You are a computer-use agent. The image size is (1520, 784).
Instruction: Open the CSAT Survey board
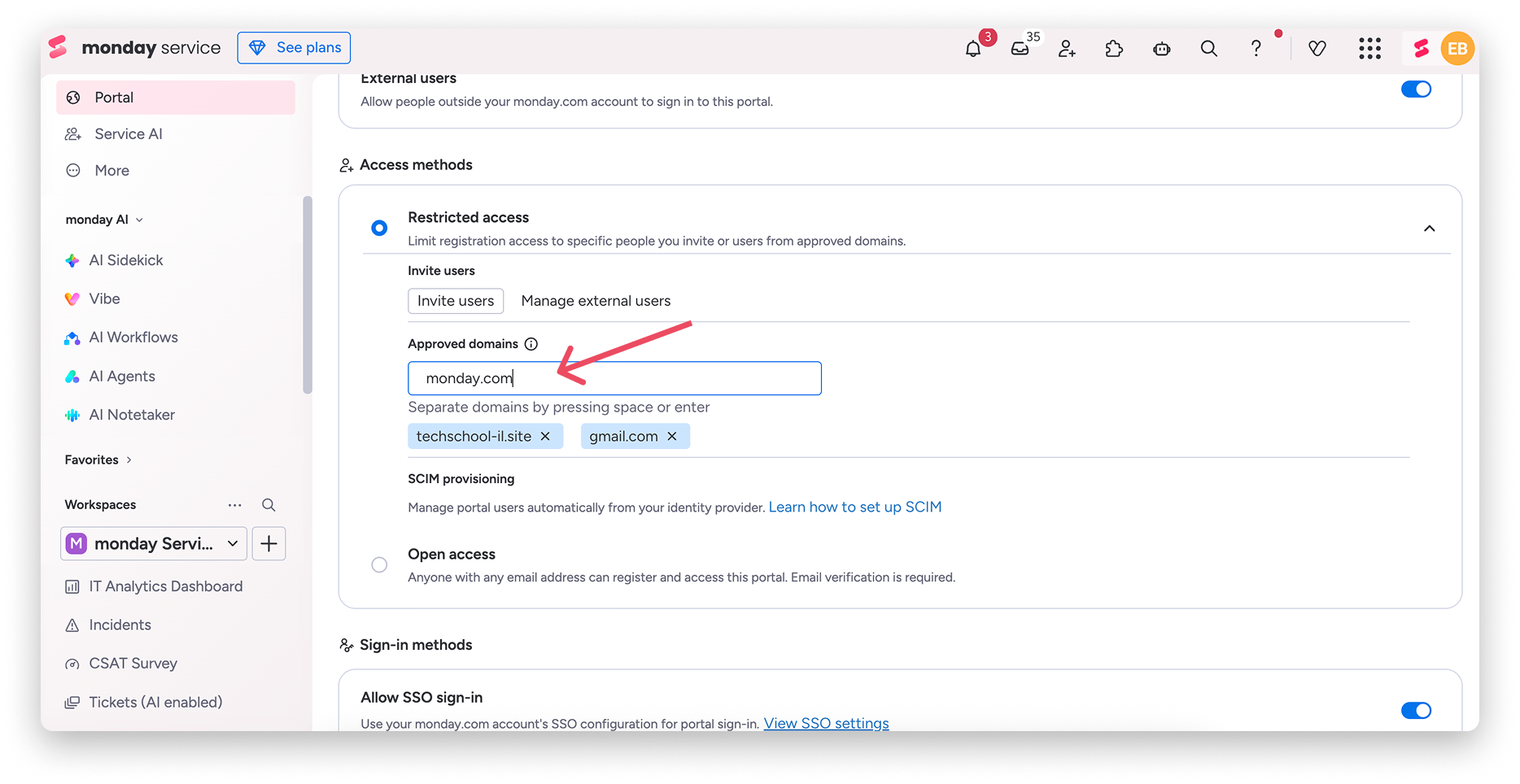(133, 664)
